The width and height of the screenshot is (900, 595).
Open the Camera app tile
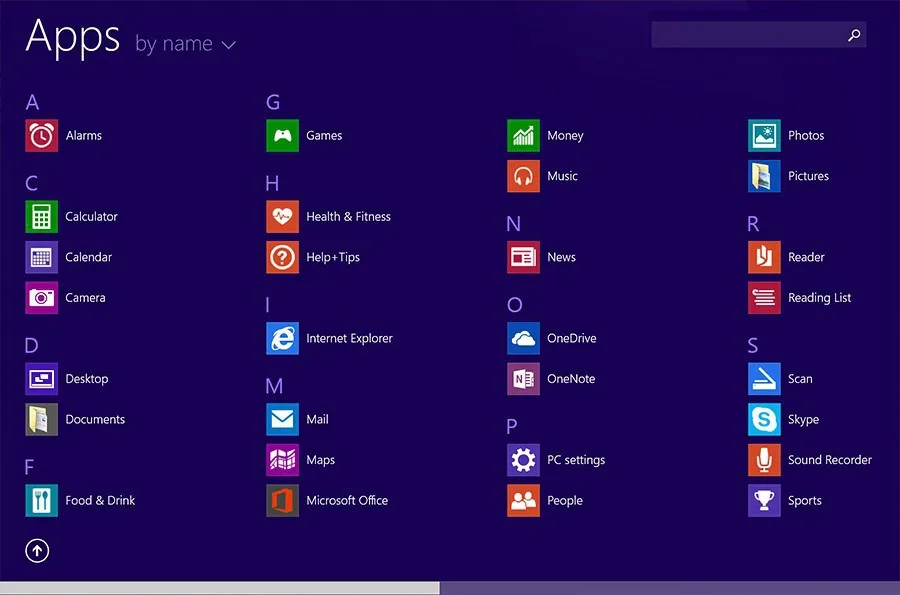pos(41,297)
